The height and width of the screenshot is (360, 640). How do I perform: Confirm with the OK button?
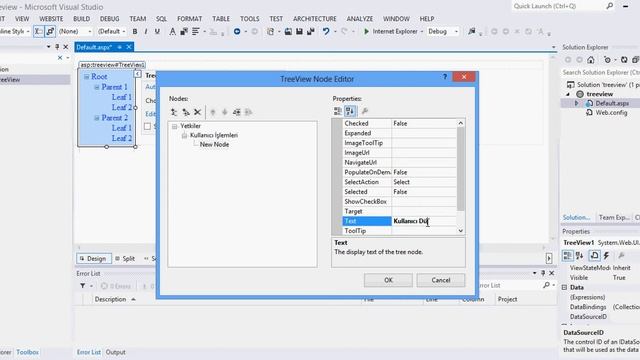[x=388, y=280]
